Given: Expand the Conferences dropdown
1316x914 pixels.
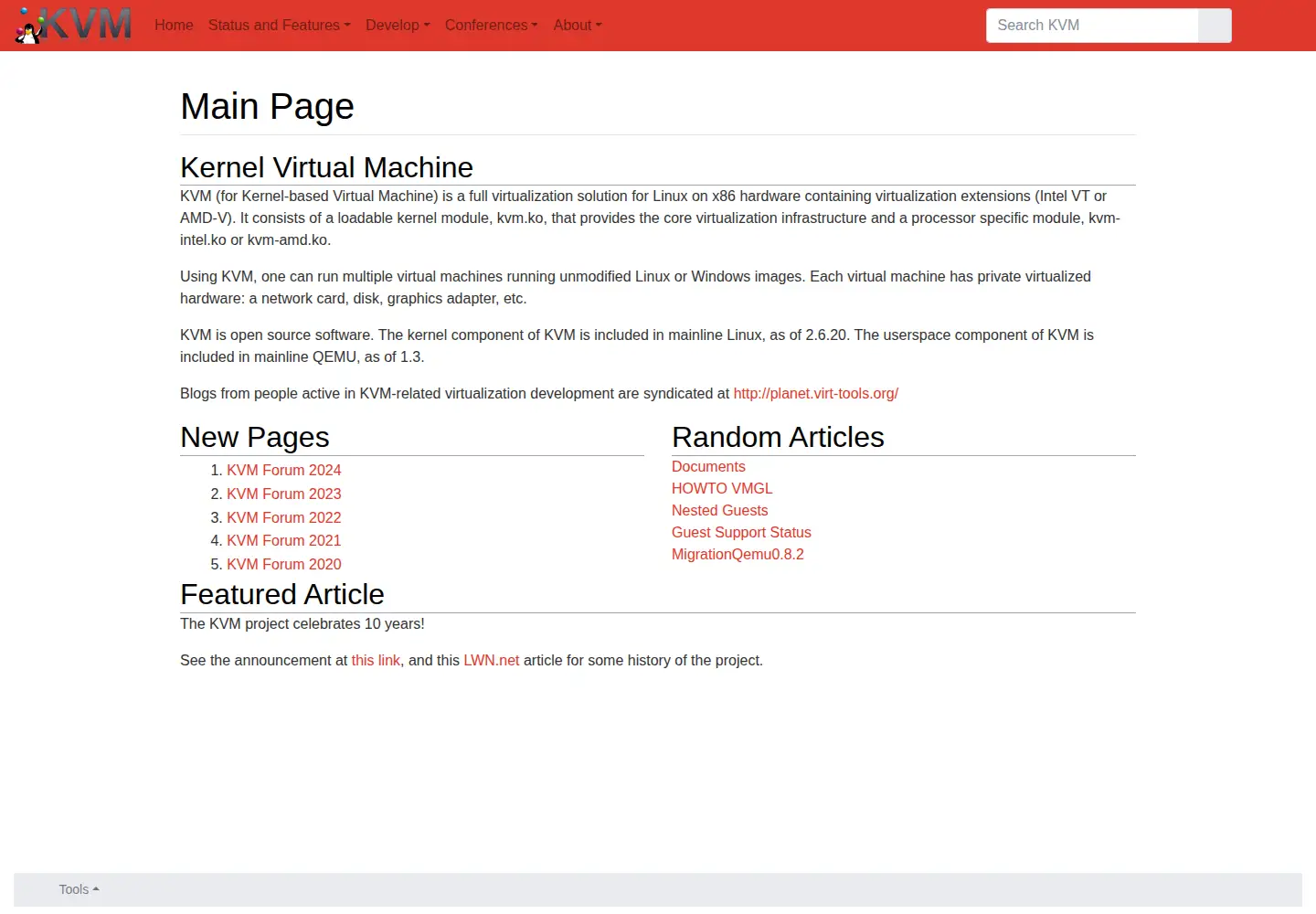Looking at the screenshot, I should click(x=491, y=26).
